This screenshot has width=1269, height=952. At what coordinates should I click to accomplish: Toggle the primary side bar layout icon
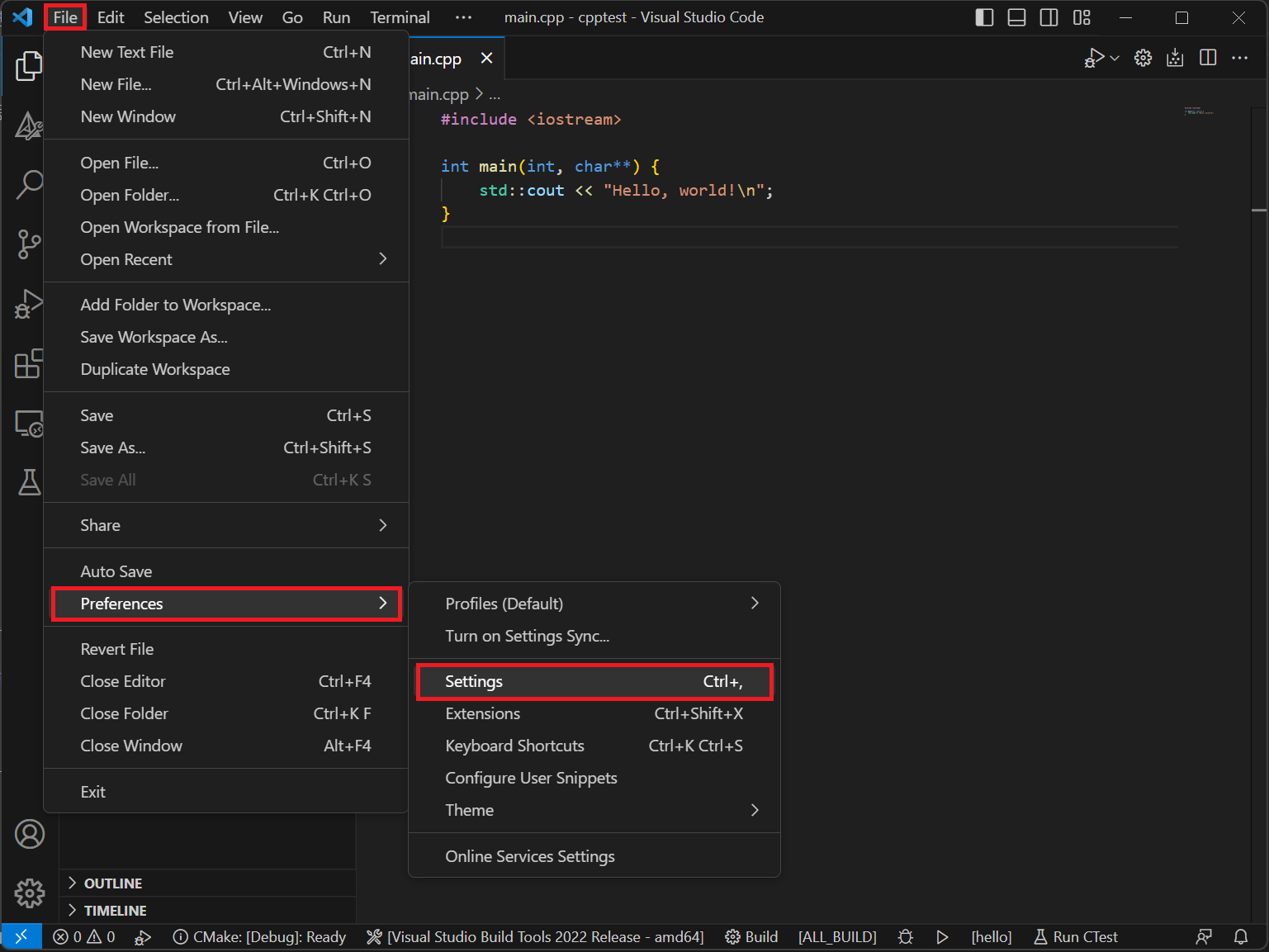click(984, 17)
